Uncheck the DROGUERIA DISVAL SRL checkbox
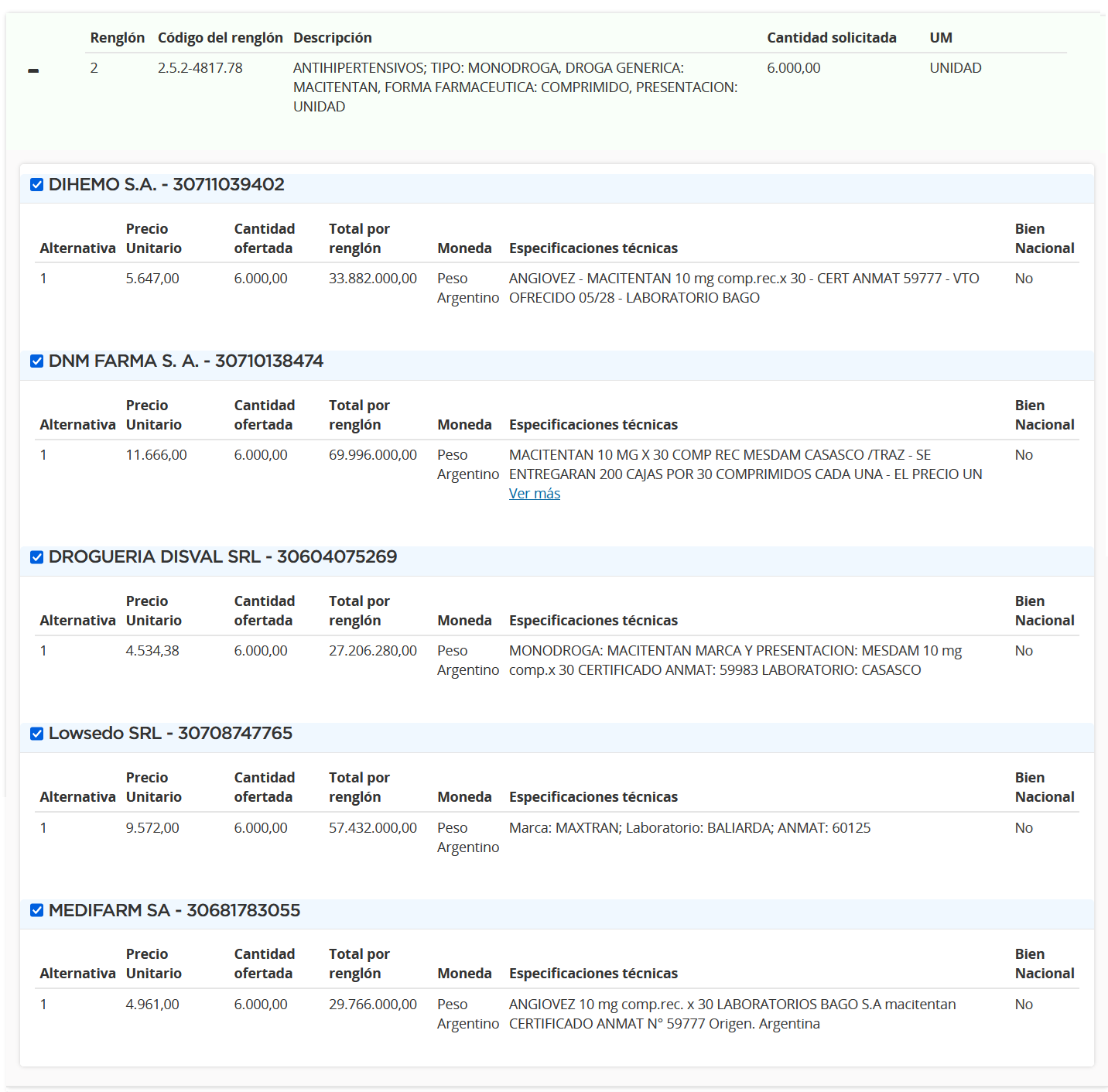Screen dimensions: 1108x1092 36,557
